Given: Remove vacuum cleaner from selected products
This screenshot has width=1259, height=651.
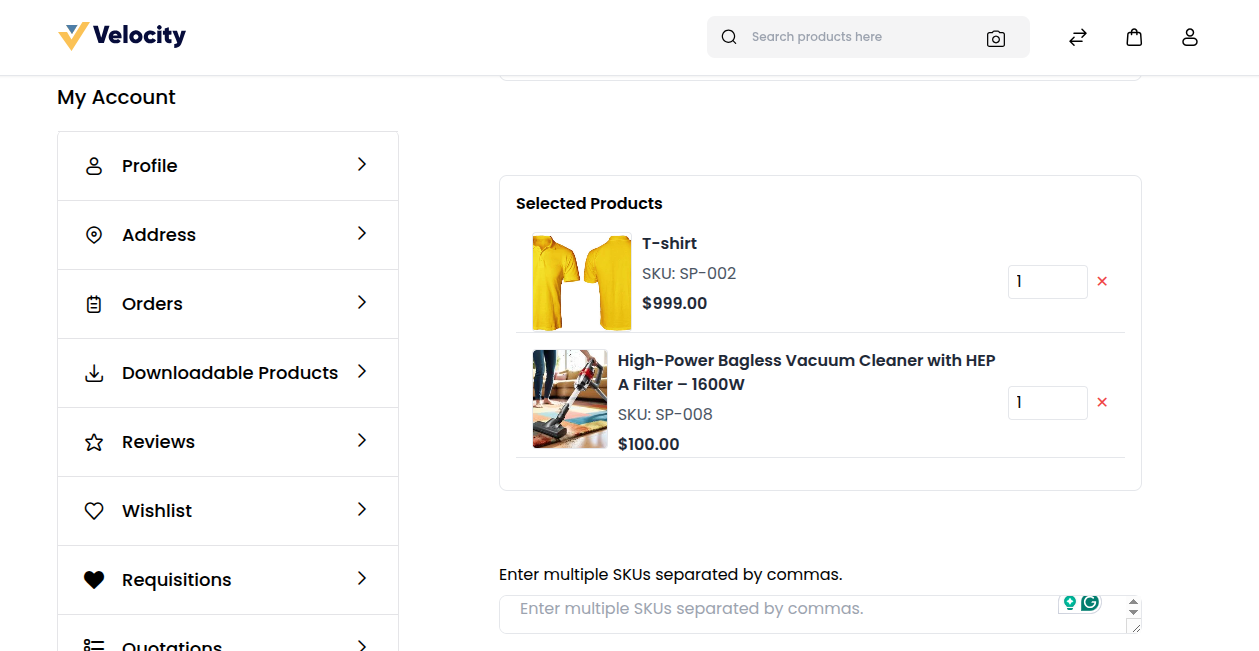Looking at the screenshot, I should coord(1102,403).
